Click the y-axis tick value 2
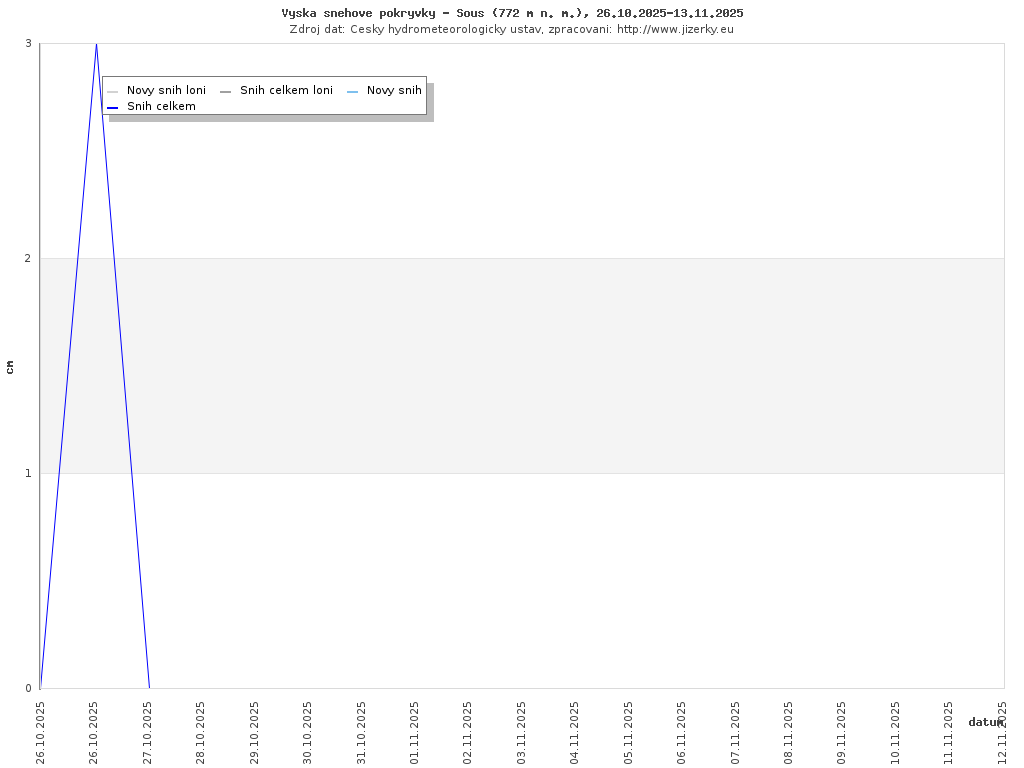The image size is (1024, 768). tap(29, 258)
